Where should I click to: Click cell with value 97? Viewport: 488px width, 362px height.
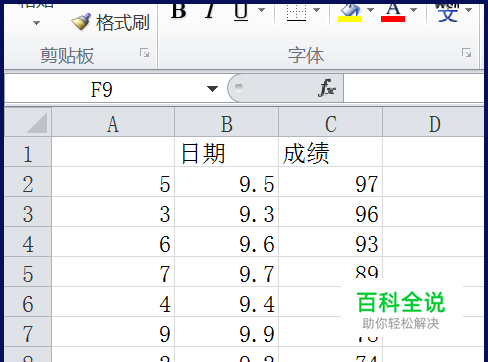coord(331,182)
